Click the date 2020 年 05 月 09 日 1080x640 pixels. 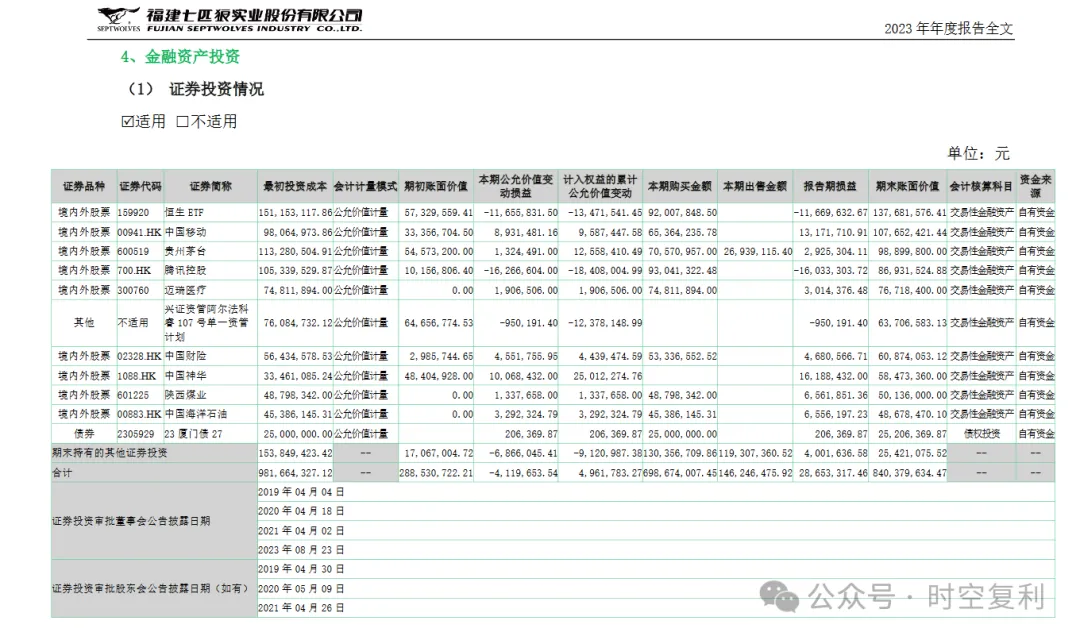pyautogui.click(x=301, y=588)
